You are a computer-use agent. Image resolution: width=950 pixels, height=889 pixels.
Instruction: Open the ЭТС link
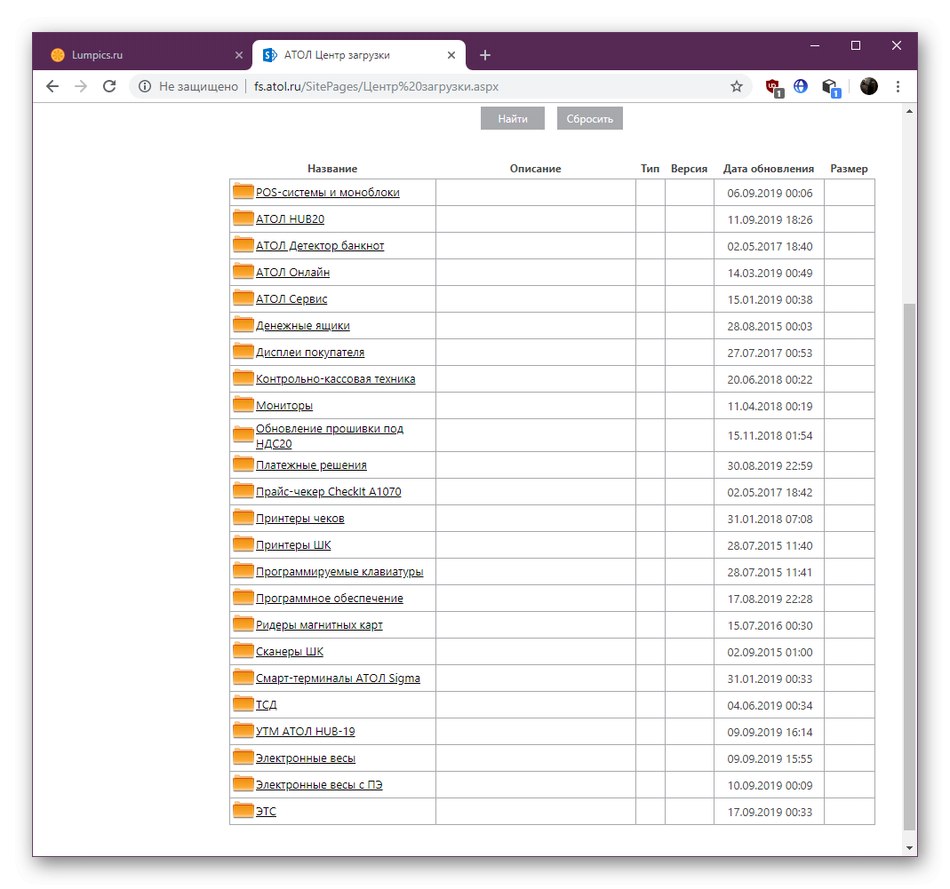click(265, 811)
